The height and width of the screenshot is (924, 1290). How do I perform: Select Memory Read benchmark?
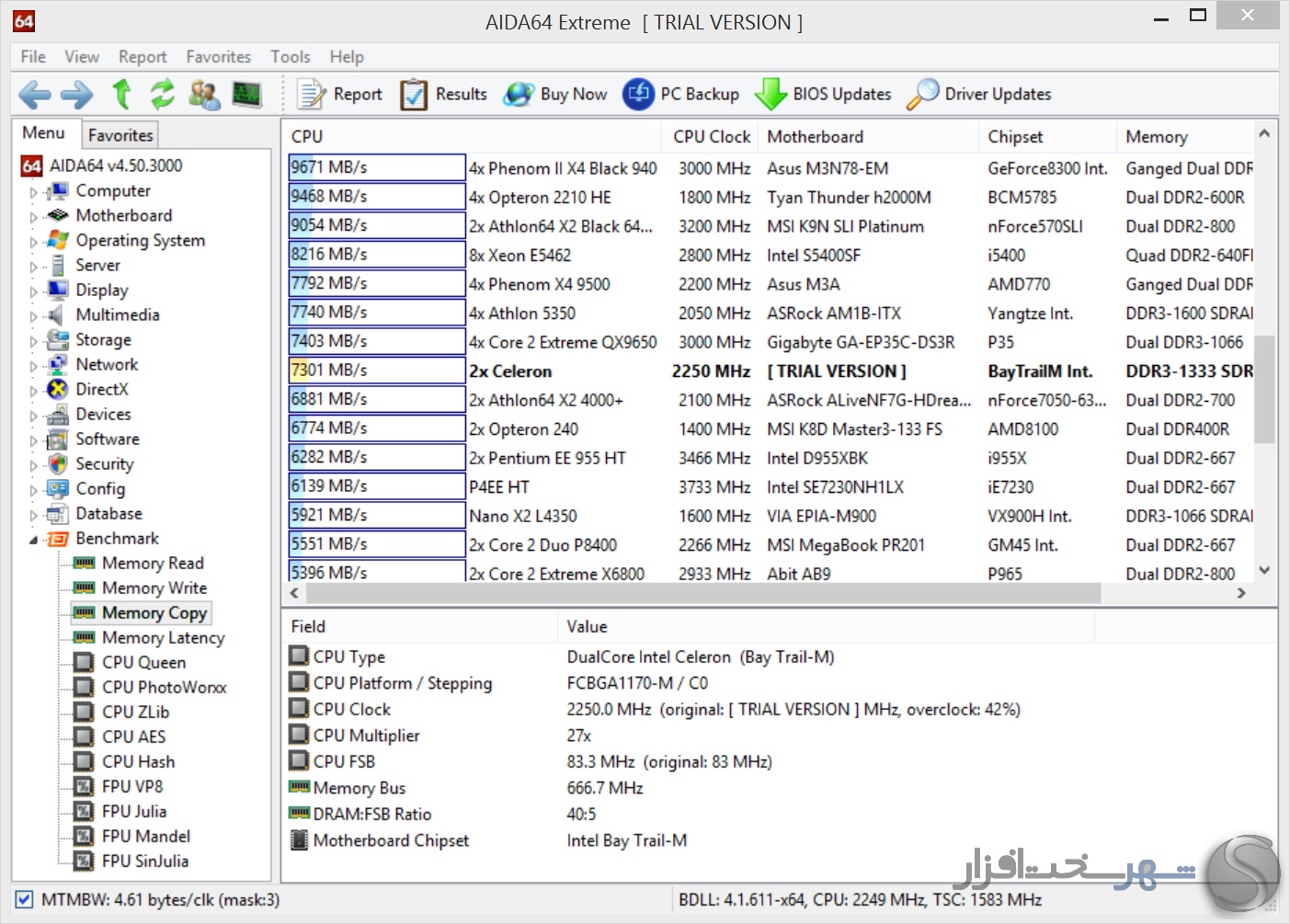coord(153,563)
